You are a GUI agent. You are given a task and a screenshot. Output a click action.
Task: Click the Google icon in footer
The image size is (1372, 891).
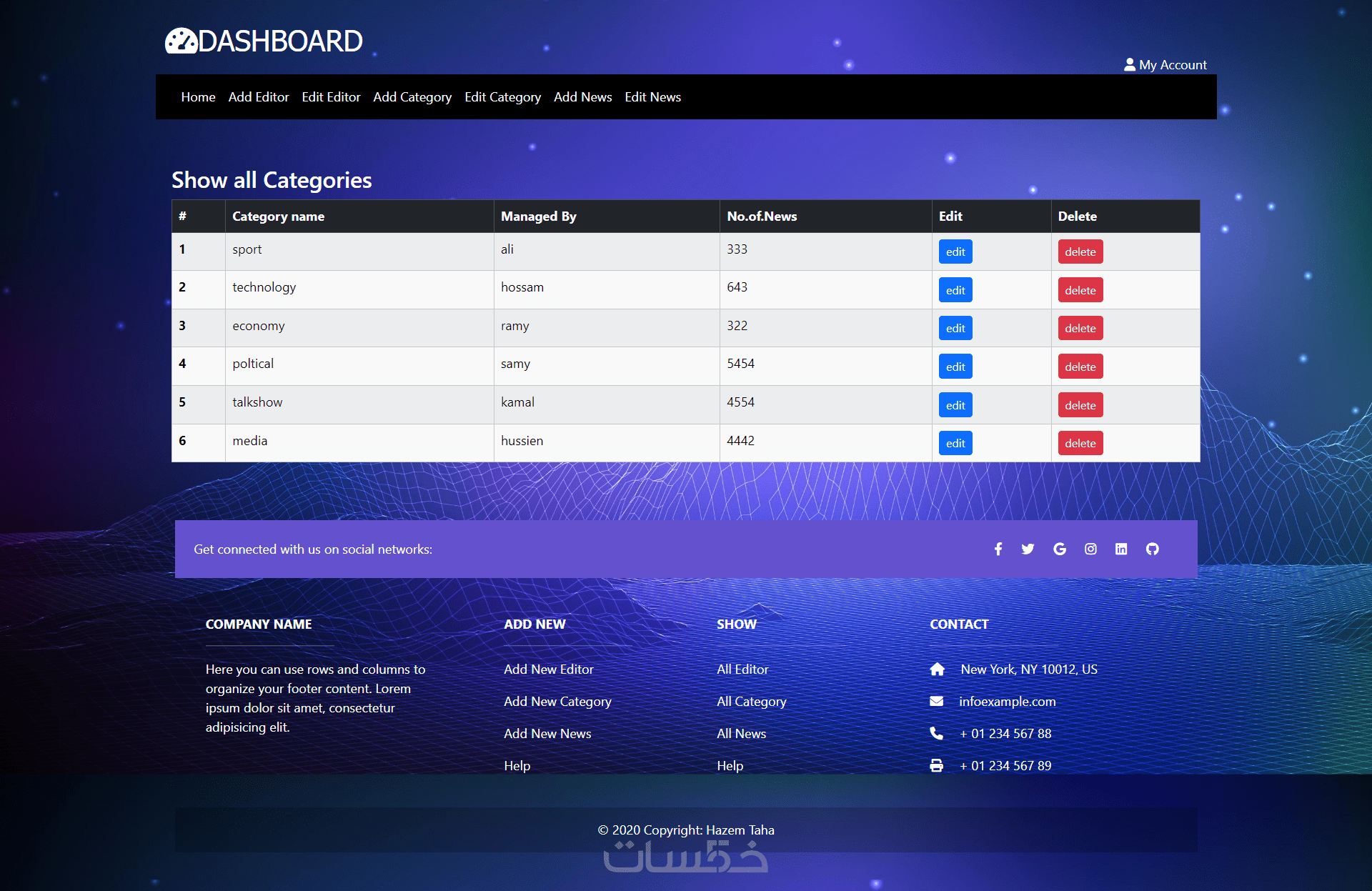(1060, 549)
